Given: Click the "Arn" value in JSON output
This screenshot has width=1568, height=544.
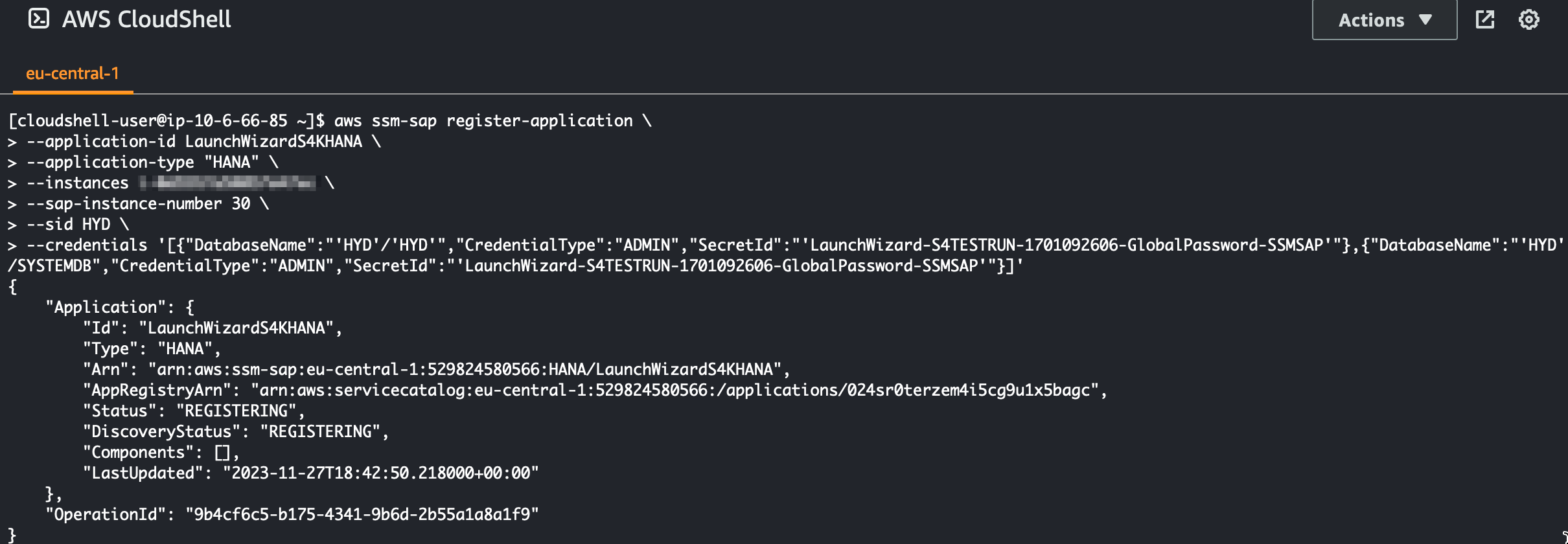Looking at the screenshot, I should (x=465, y=369).
